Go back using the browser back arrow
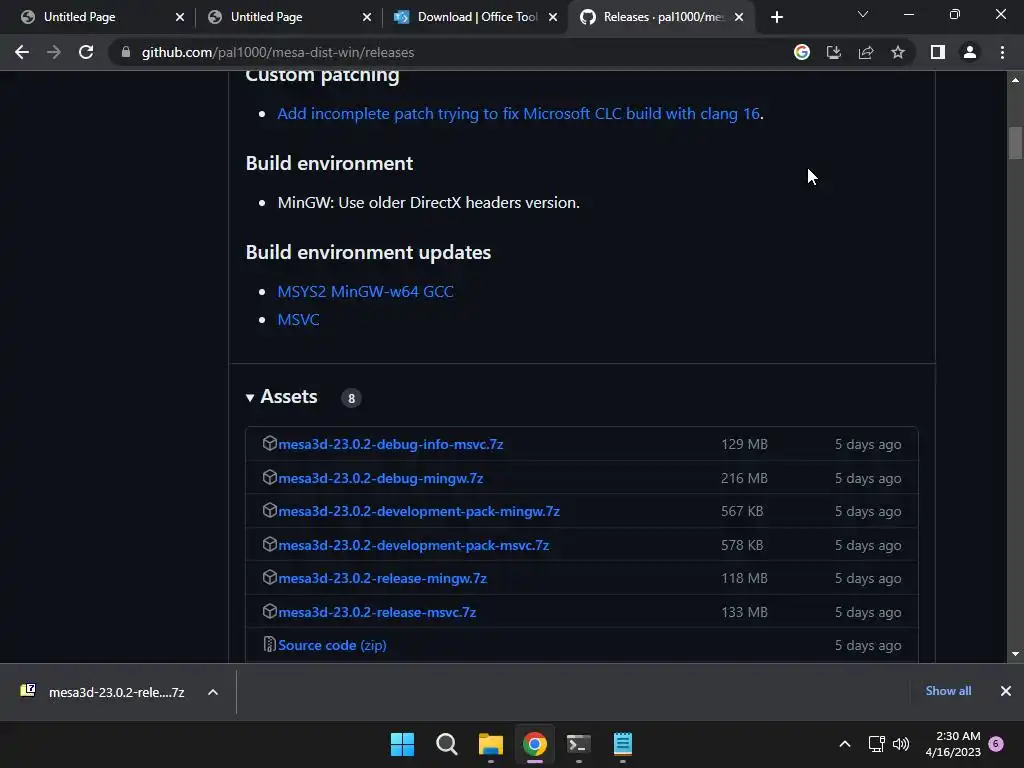 (22, 52)
